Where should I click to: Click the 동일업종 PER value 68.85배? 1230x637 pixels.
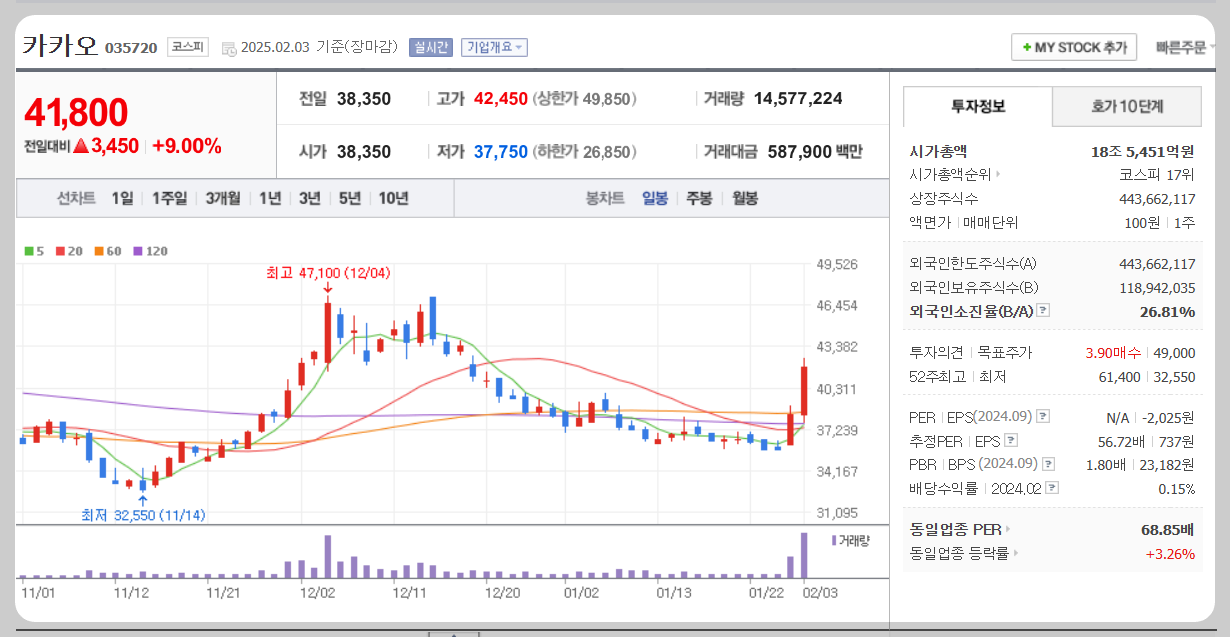pyautogui.click(x=1167, y=529)
